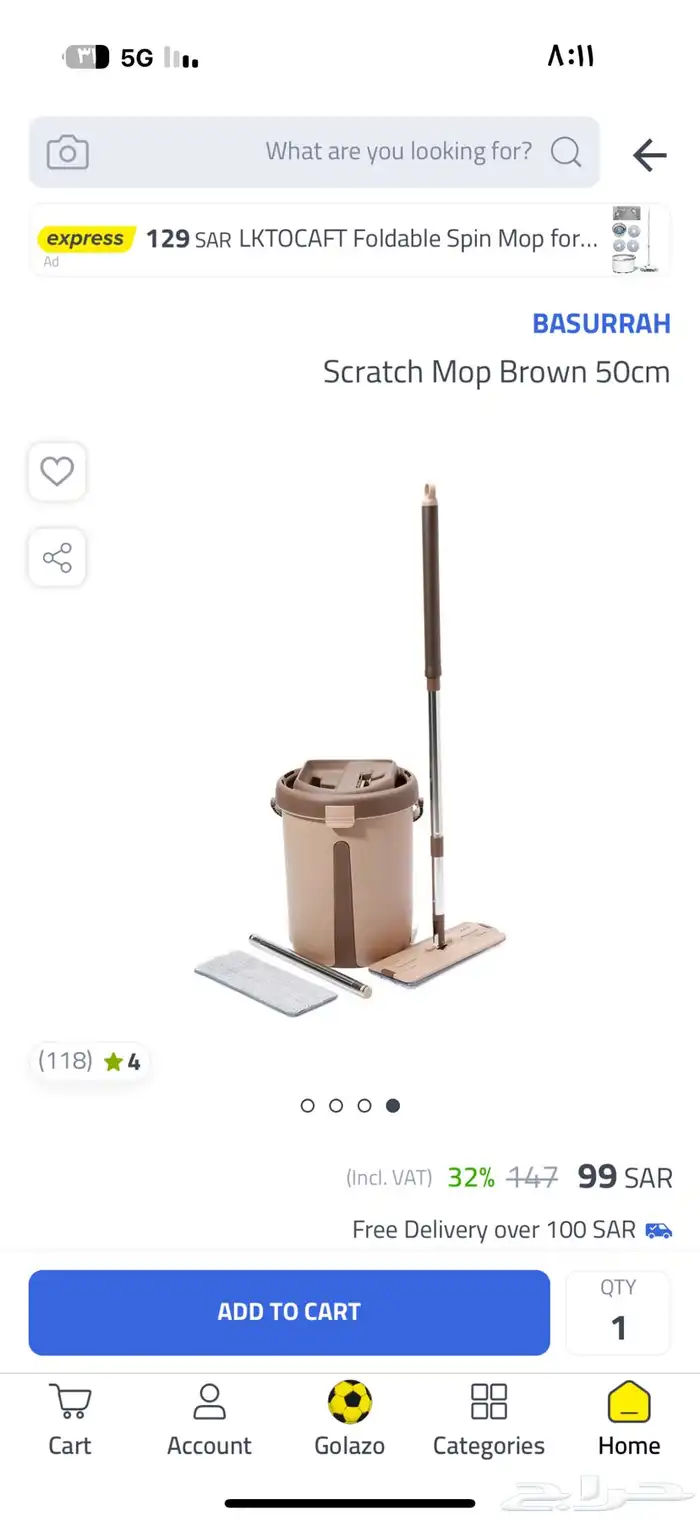Viewport: 700px width, 1522px height.
Task: Select the first image carousel dot
Action: (x=308, y=1105)
